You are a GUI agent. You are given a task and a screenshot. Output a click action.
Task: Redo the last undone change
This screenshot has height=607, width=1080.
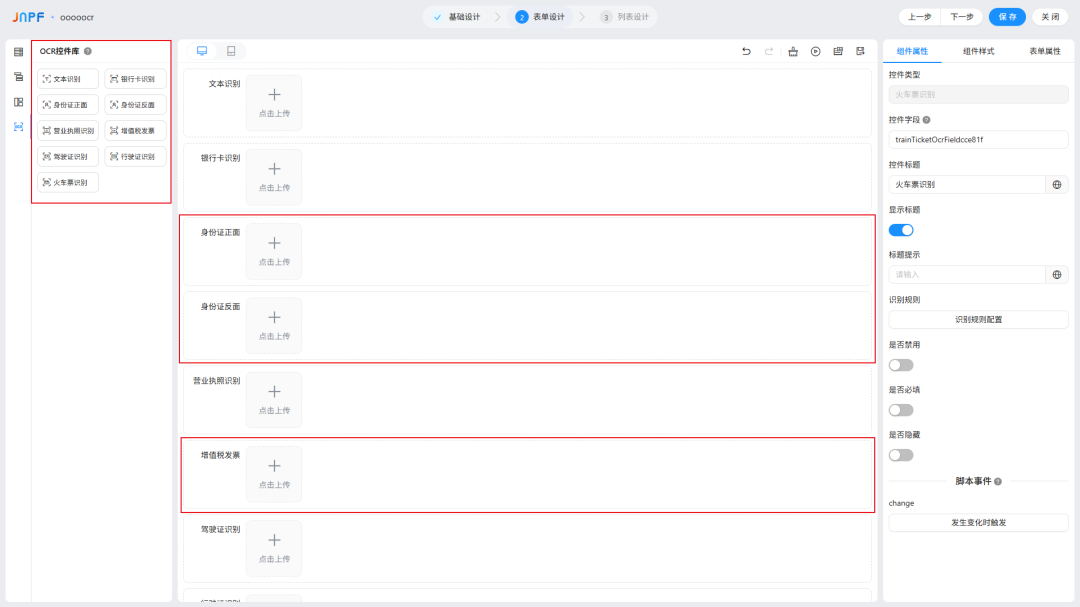click(x=769, y=51)
